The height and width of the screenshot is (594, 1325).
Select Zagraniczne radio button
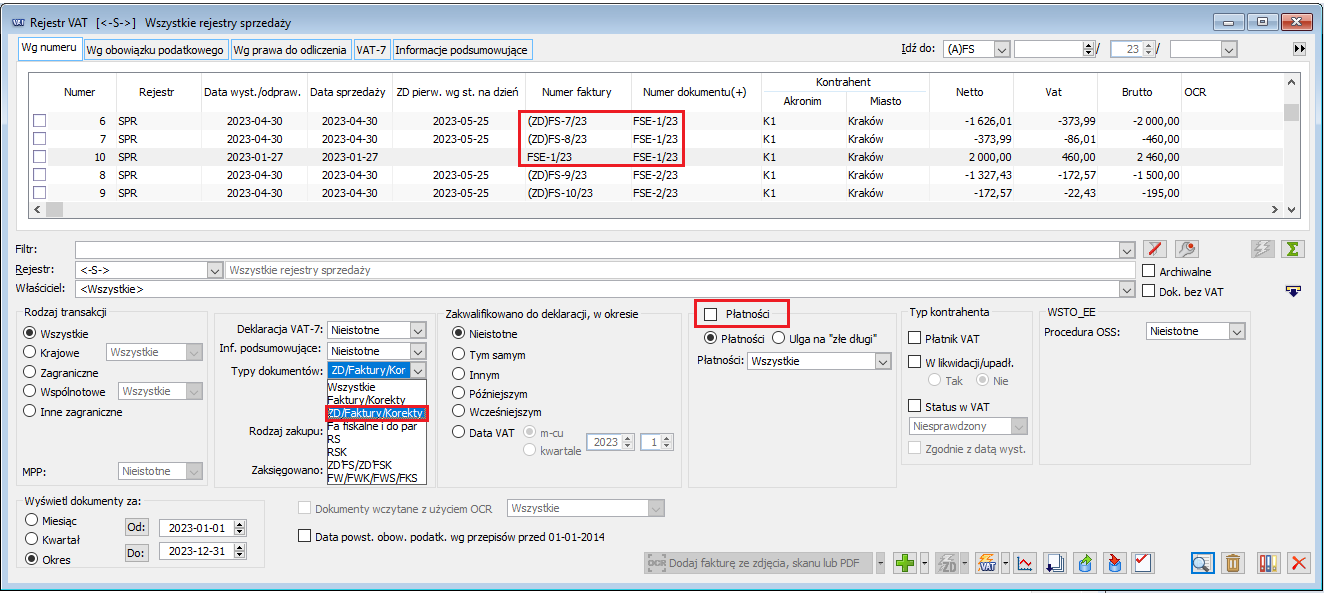pyautogui.click(x=32, y=372)
